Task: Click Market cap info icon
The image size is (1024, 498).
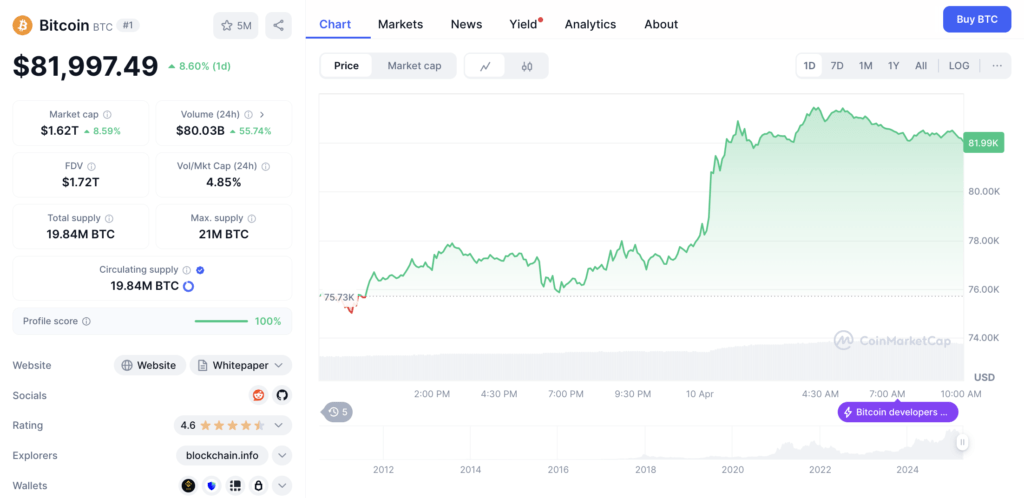Action: pyautogui.click(x=107, y=114)
